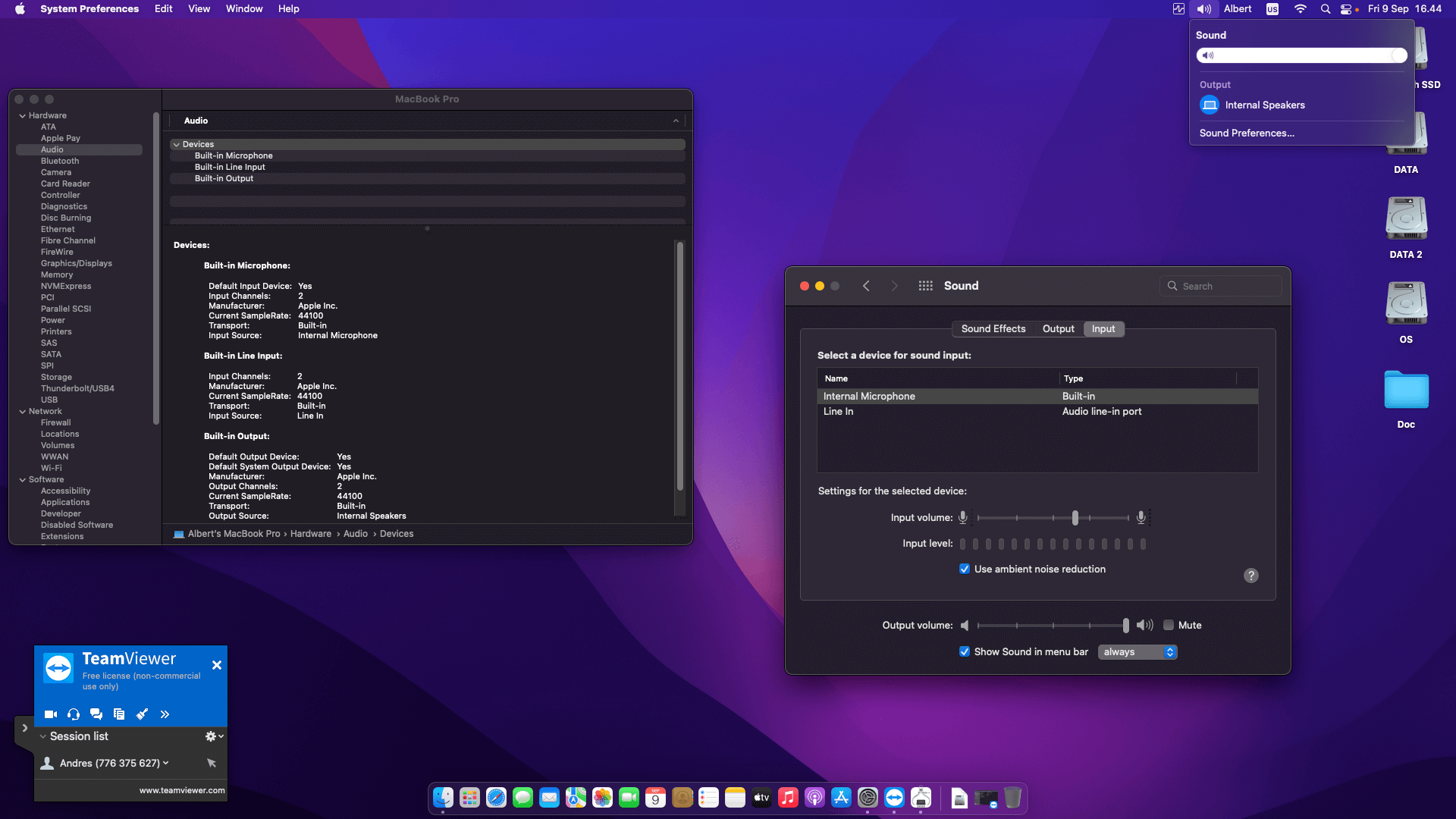Visit the www.teamviewer.com link
The width and height of the screenshot is (1456, 819).
click(x=182, y=789)
